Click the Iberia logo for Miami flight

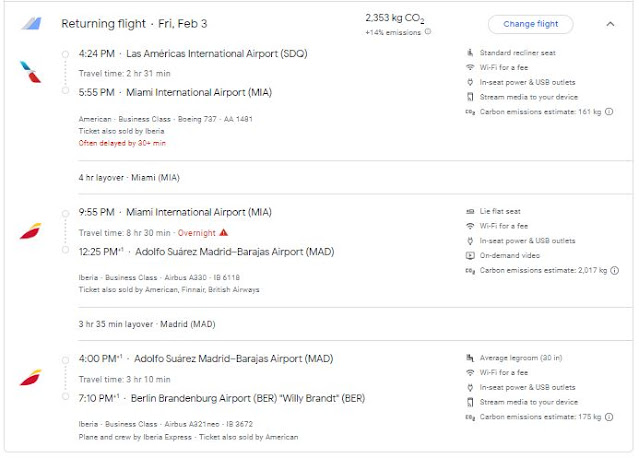(30, 231)
